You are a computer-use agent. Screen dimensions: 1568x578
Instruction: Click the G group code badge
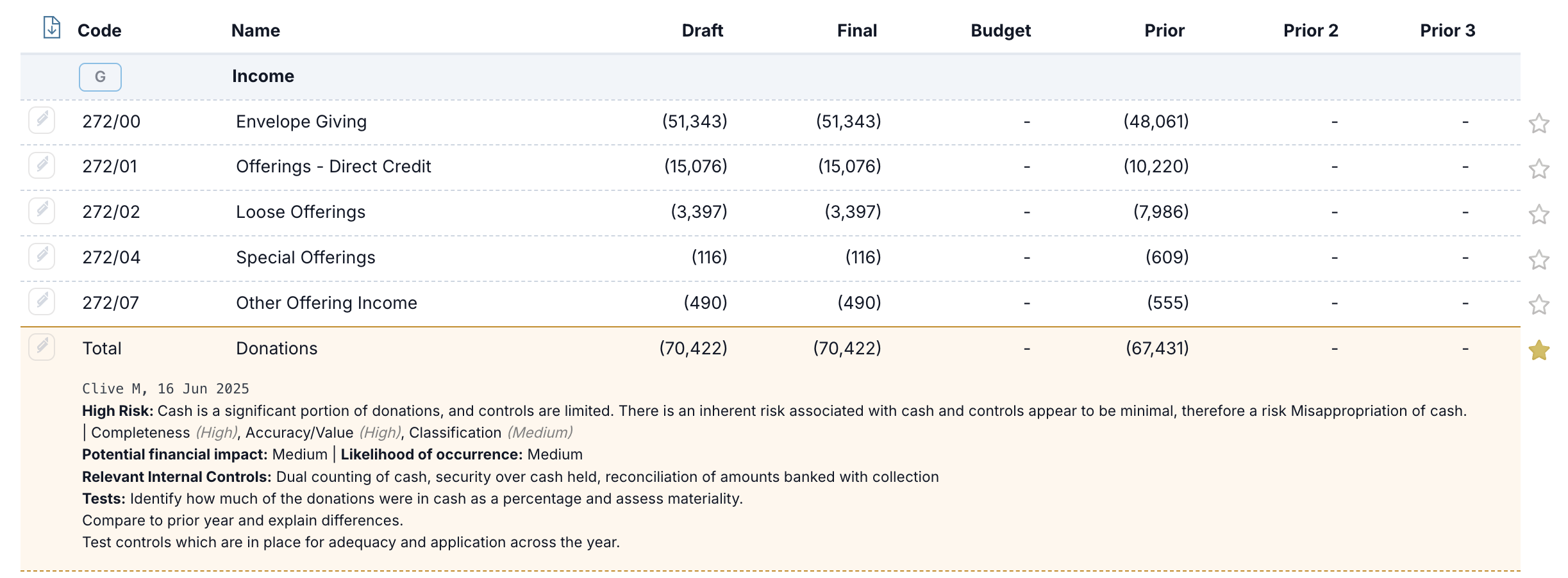click(x=100, y=77)
